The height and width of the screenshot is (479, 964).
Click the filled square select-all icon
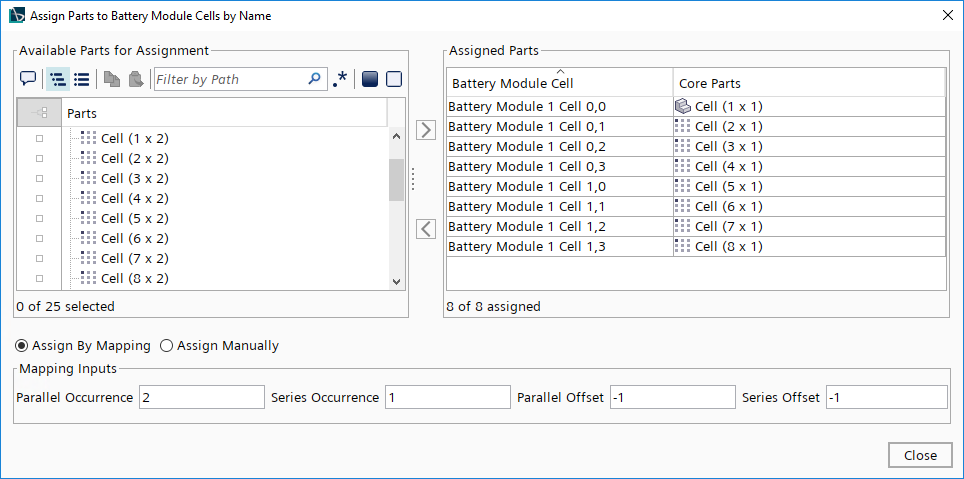(369, 79)
